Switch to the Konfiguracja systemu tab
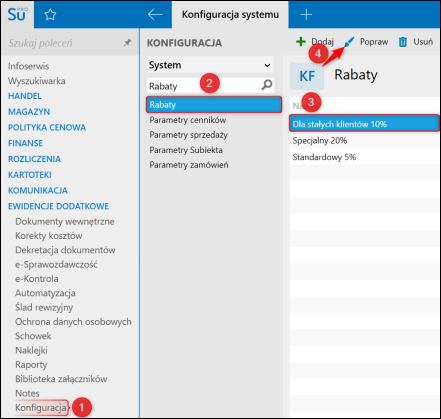441x419 pixels. 230,15
